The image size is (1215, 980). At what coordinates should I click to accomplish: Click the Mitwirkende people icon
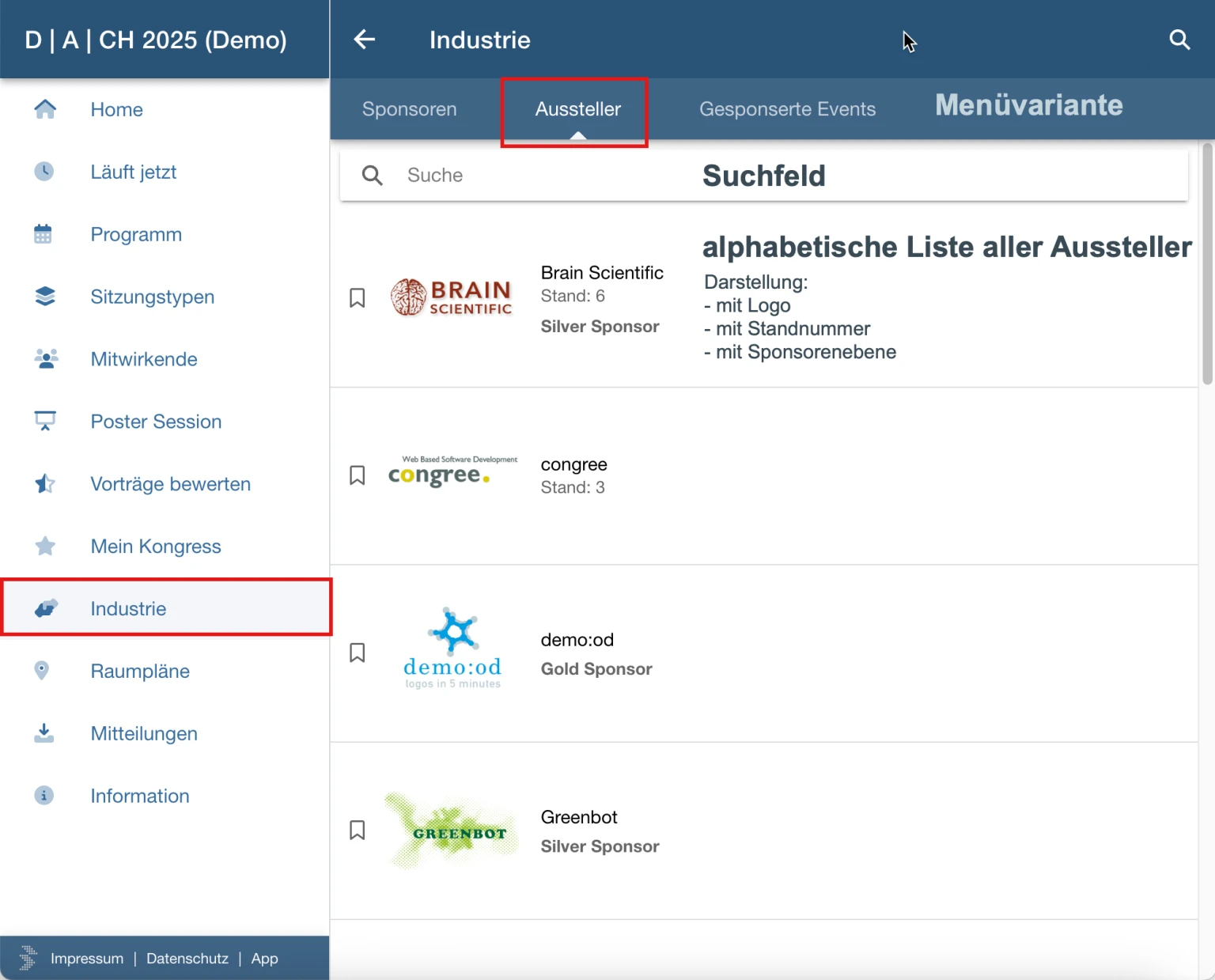tap(45, 359)
